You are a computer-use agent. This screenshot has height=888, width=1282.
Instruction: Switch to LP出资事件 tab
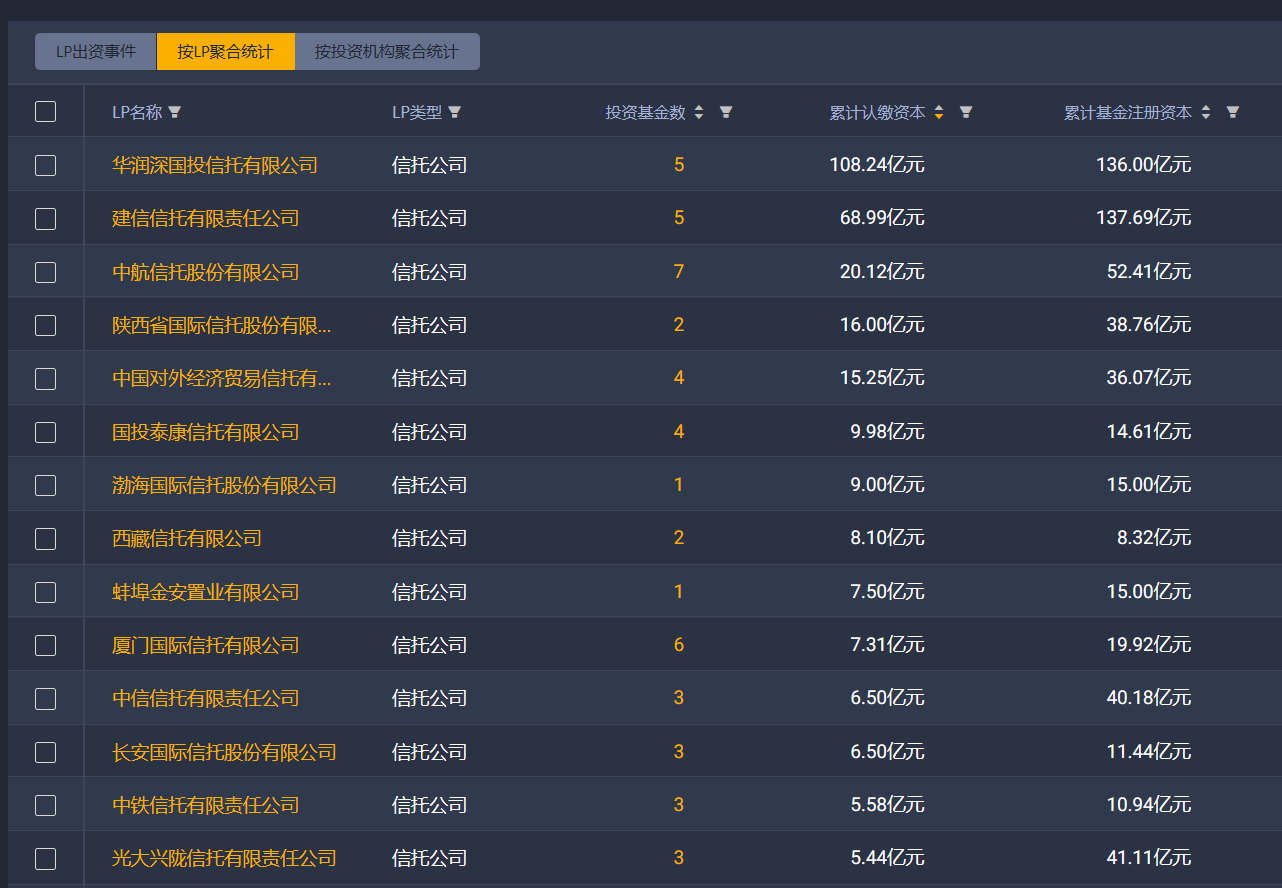point(96,52)
